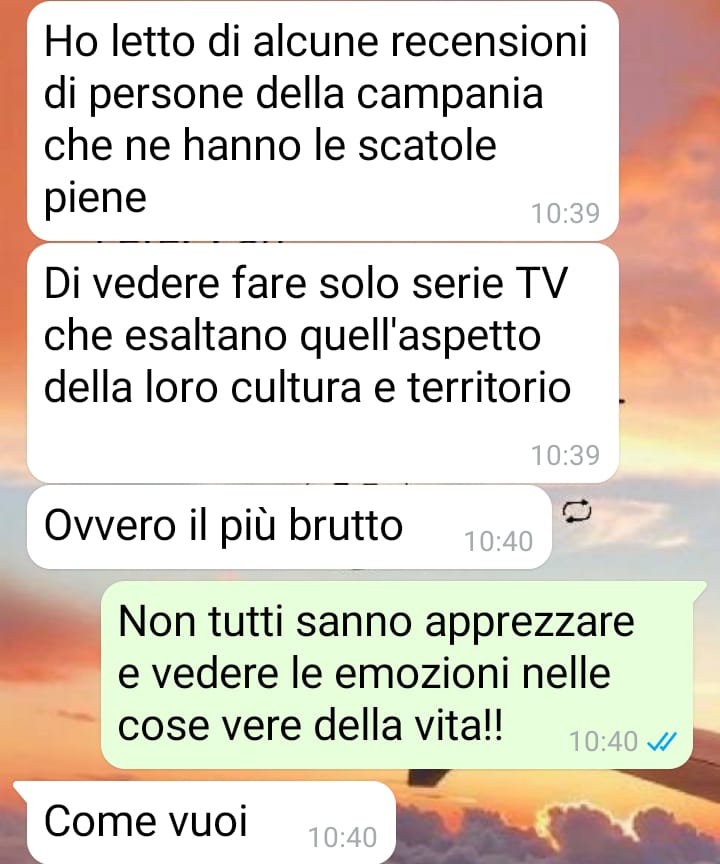Select the "Ho letto di alcune recensioni" message bubble
720x864 pixels.
[323, 121]
